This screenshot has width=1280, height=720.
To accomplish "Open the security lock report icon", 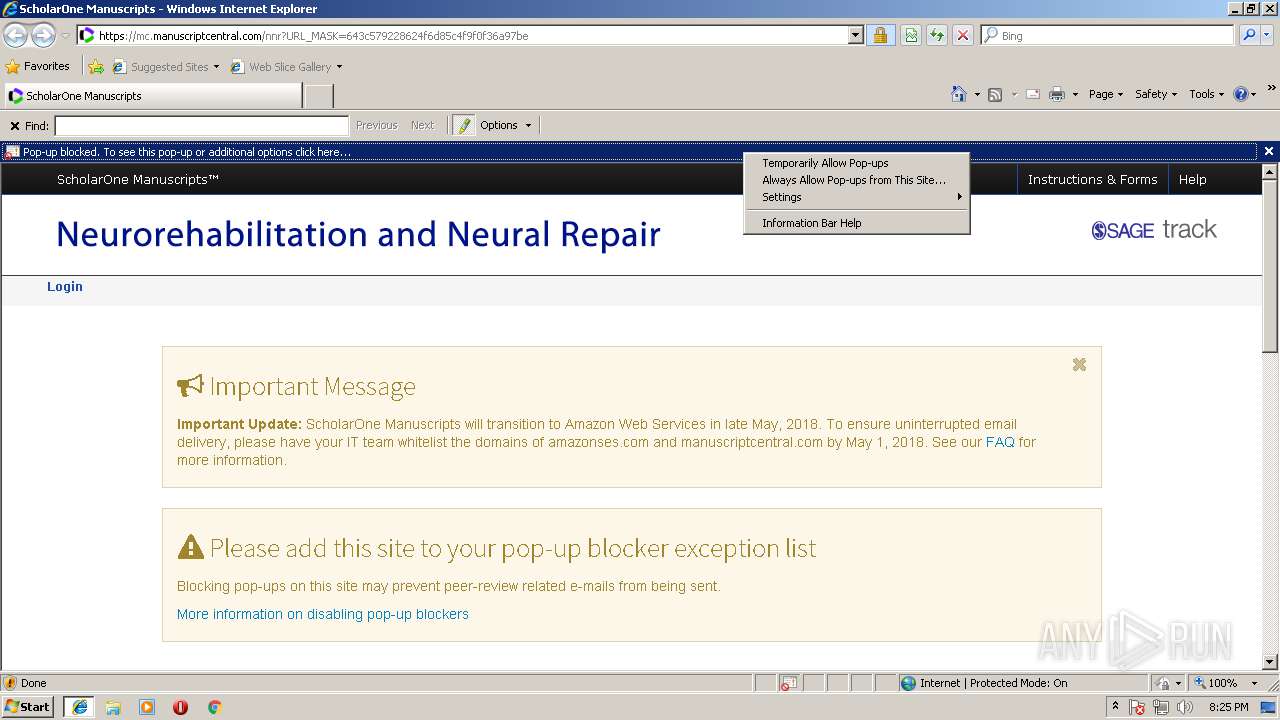I will (880, 36).
